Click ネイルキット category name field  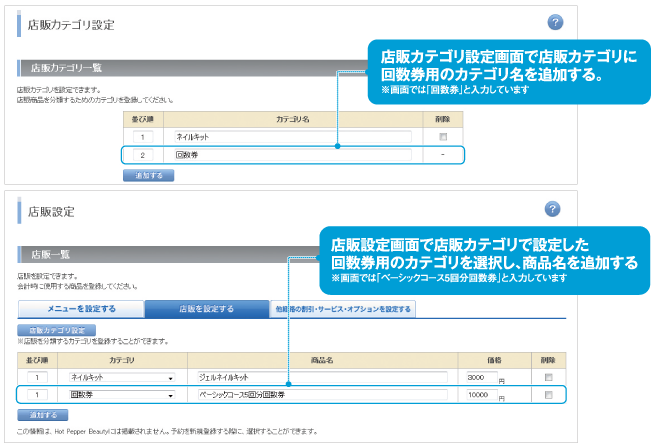[x=291, y=136]
